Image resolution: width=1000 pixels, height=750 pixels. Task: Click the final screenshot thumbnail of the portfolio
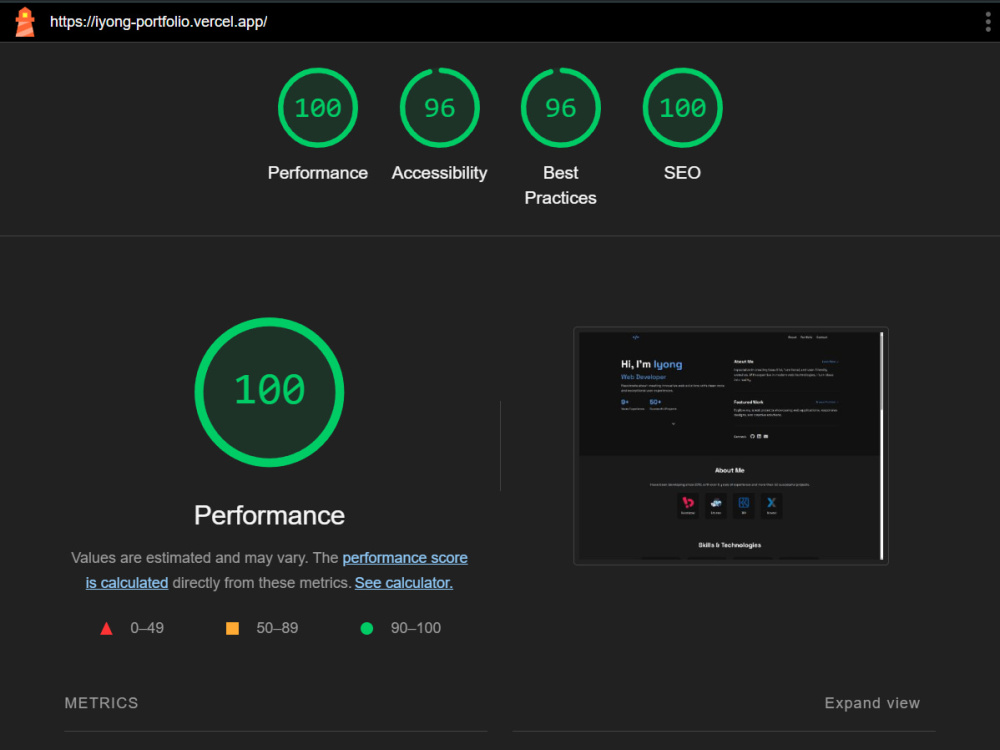[x=730, y=446]
